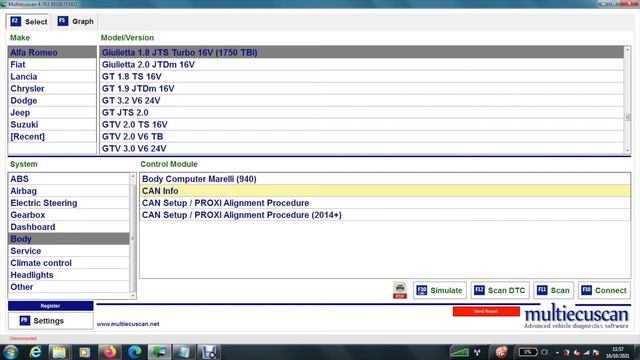Click the Simulate button
Viewport: 640px width, 360px height.
[x=440, y=290]
